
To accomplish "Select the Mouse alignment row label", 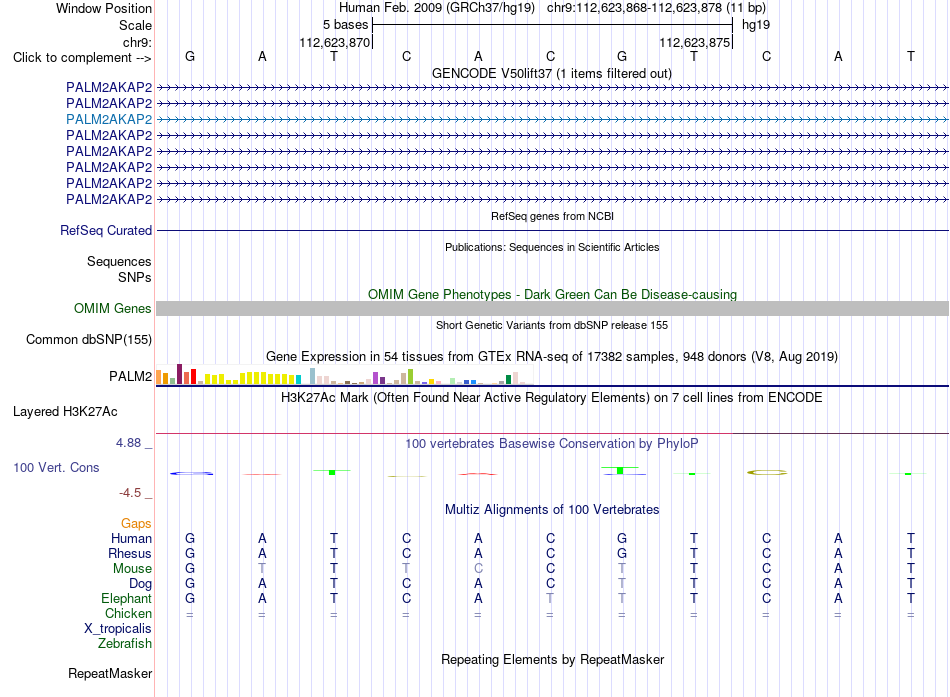I will pyautogui.click(x=132, y=569).
